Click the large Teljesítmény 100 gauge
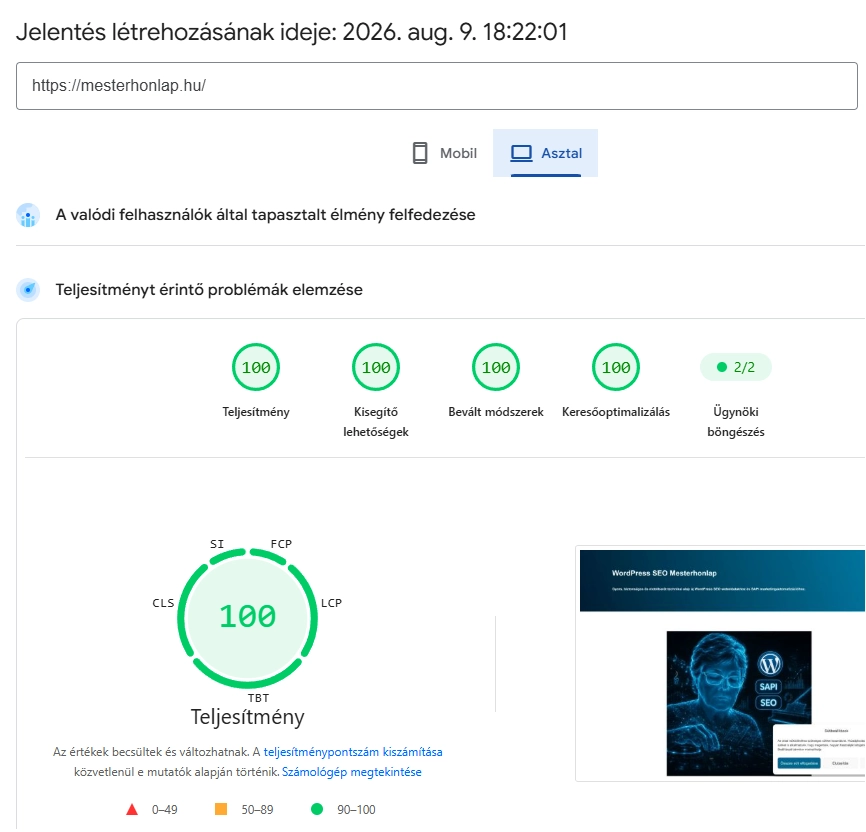The width and height of the screenshot is (866, 832). [247, 617]
